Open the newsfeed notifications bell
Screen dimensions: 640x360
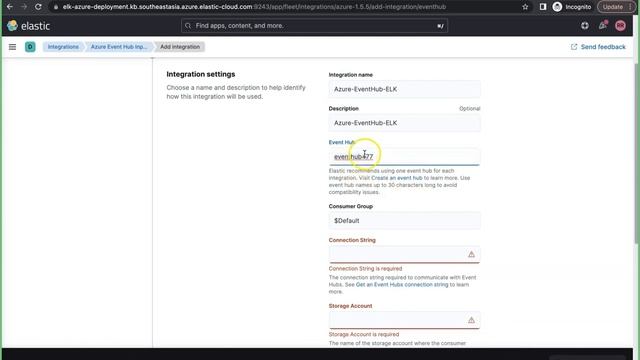click(602, 26)
